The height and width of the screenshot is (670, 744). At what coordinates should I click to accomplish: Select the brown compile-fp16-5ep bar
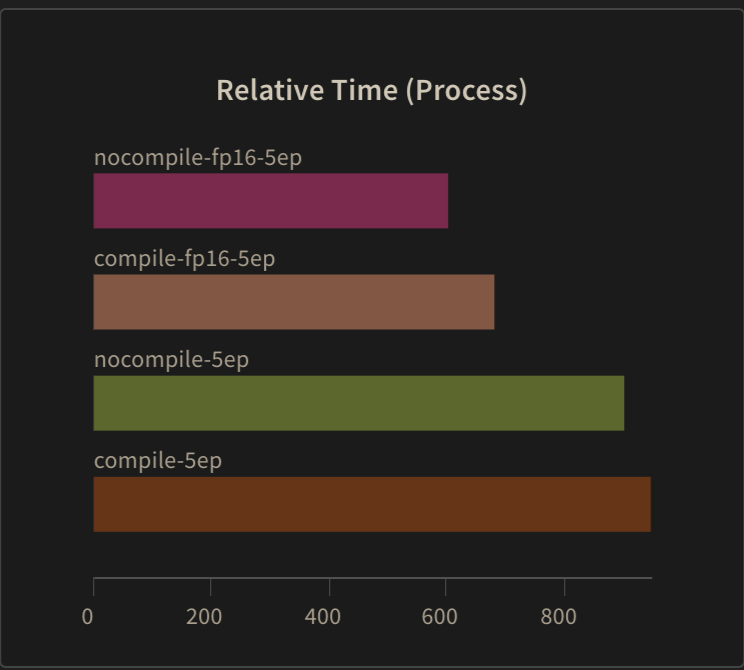pos(293,302)
